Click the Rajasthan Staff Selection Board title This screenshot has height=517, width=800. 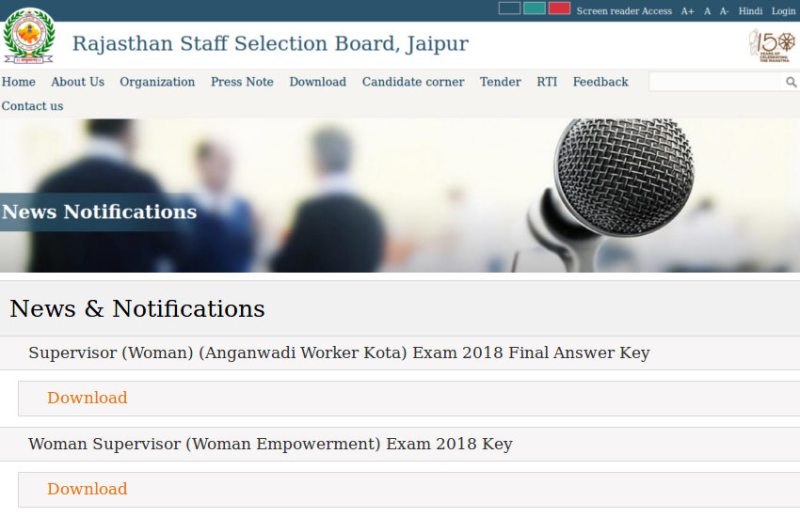click(270, 44)
